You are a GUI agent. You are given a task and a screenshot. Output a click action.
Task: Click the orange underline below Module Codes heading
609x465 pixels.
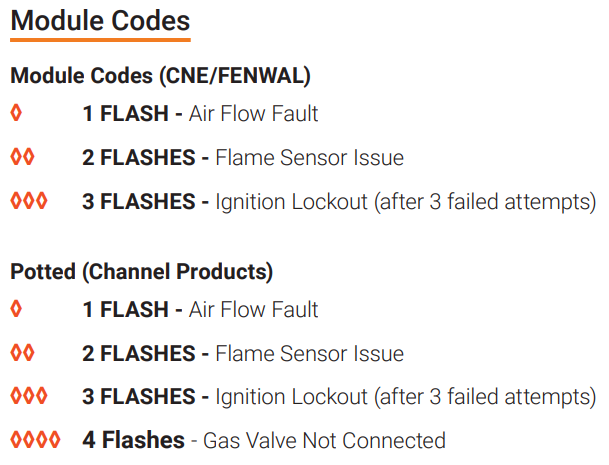pos(100,40)
